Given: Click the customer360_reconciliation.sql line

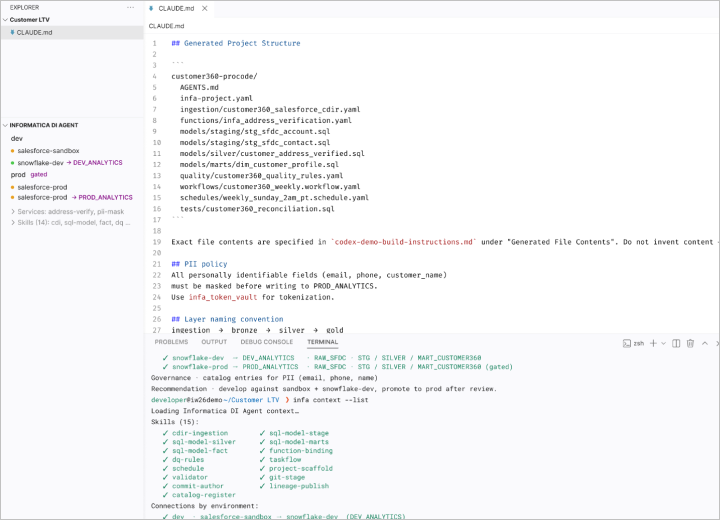Looking at the screenshot, I should pos(257,209).
